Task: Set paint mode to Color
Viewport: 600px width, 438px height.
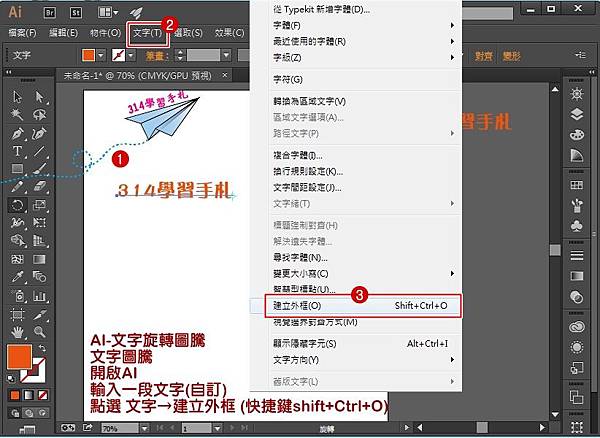Action: 15,395
